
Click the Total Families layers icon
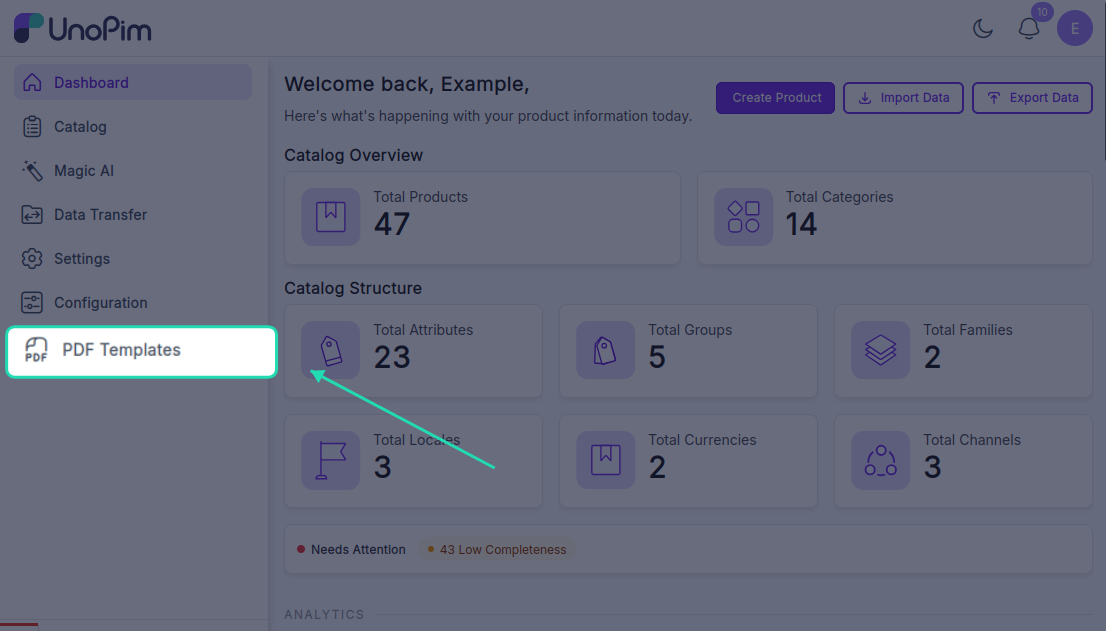pos(880,350)
